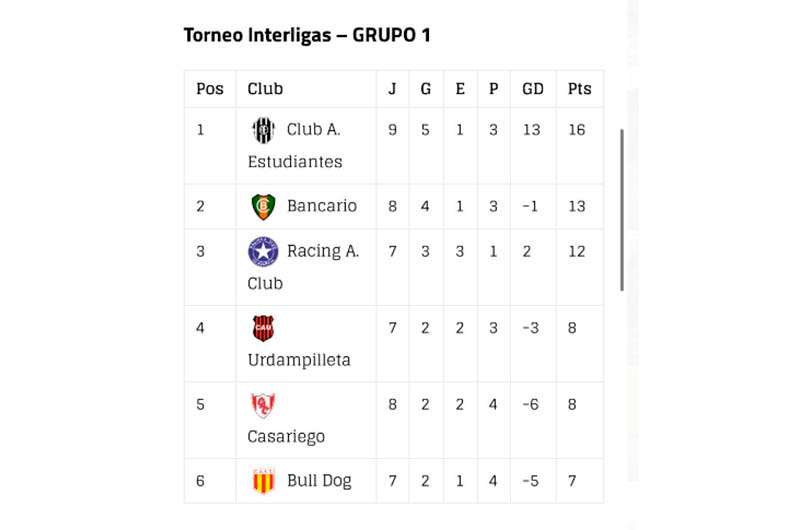This screenshot has width=800, height=530.
Task: Click the Urdampilleta red striped crest
Action: [263, 328]
